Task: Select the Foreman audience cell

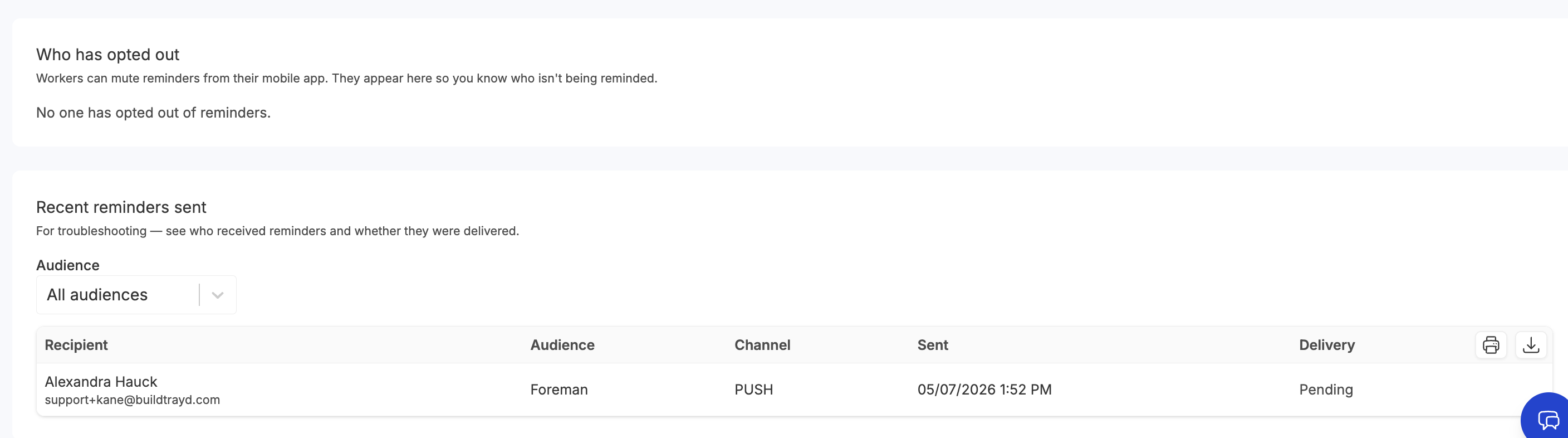Action: coord(559,390)
